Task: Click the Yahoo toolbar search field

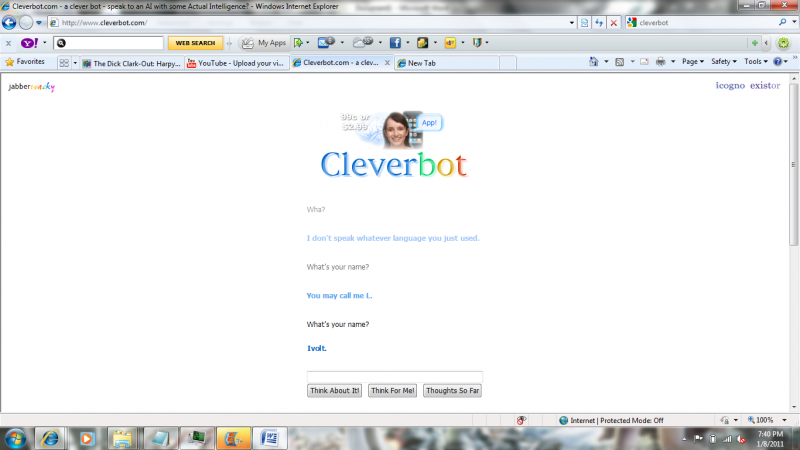Action: coord(109,43)
